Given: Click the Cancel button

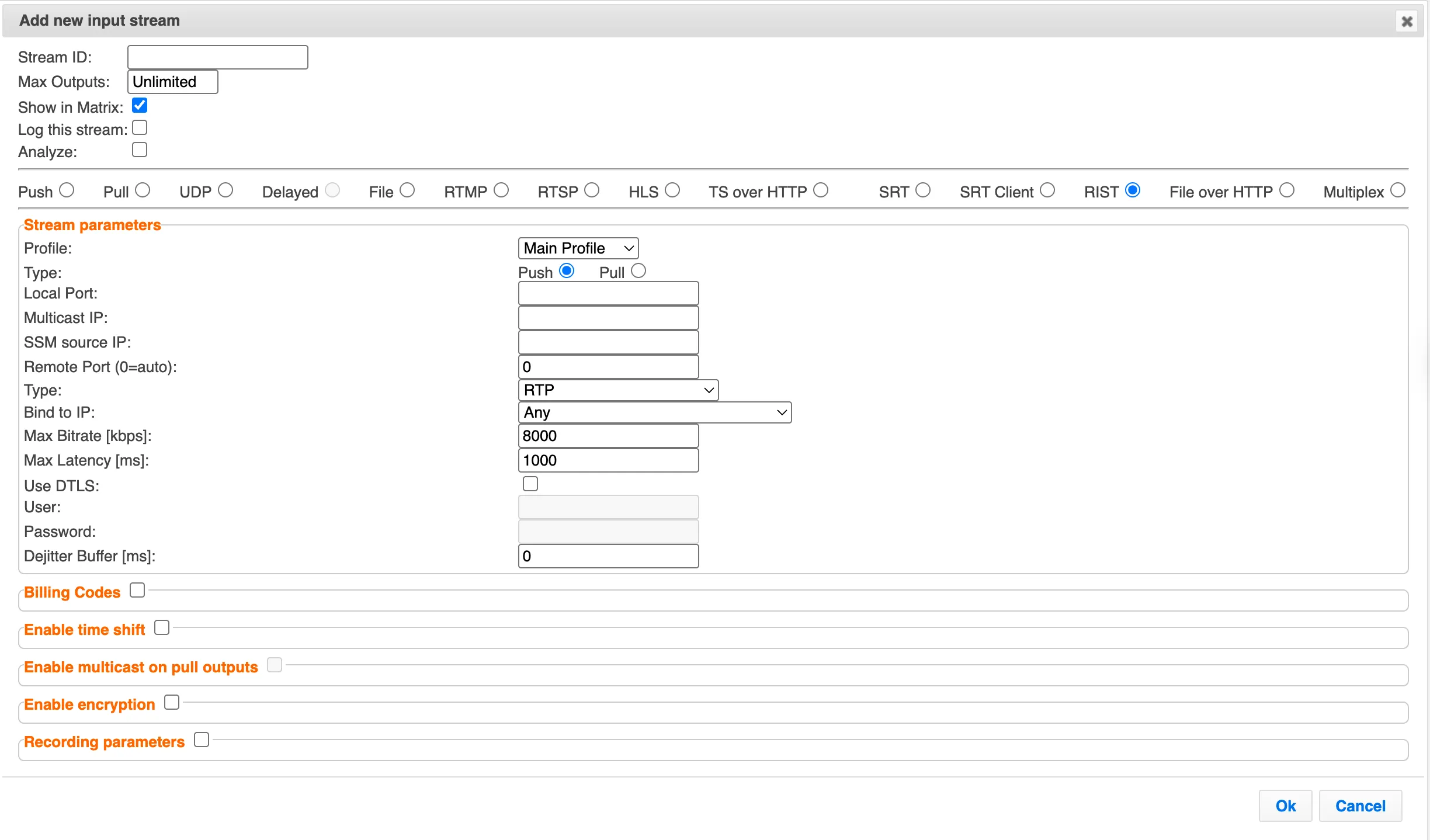Looking at the screenshot, I should point(1360,806).
